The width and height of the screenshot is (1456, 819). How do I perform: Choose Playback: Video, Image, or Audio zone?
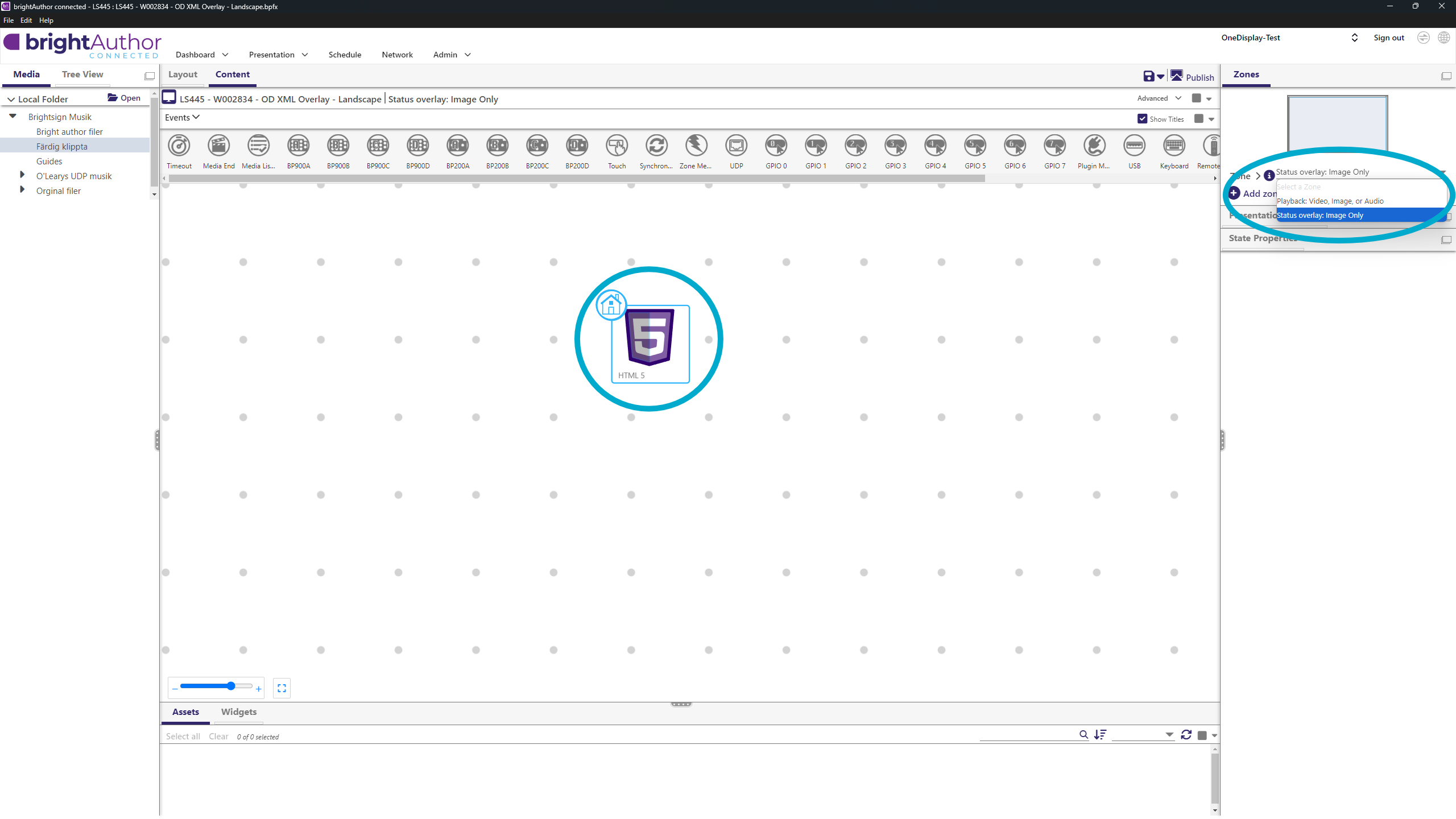click(x=1330, y=201)
